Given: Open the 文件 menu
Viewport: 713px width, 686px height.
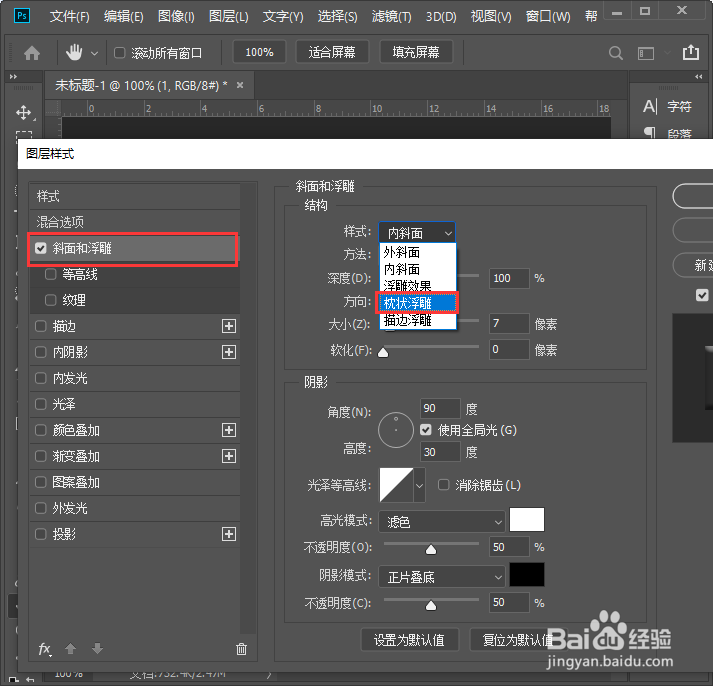Looking at the screenshot, I should pos(69,17).
